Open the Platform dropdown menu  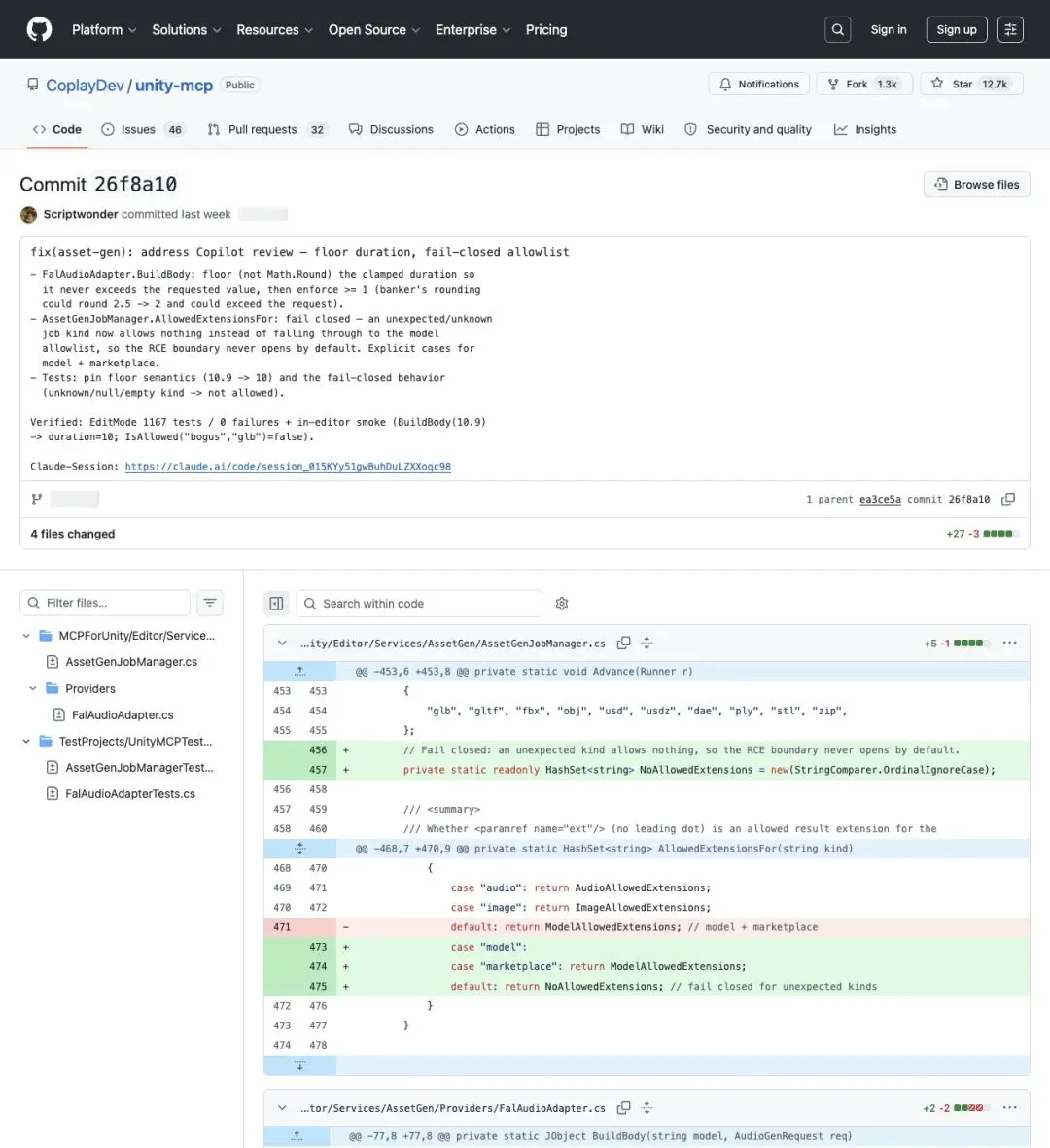click(103, 29)
